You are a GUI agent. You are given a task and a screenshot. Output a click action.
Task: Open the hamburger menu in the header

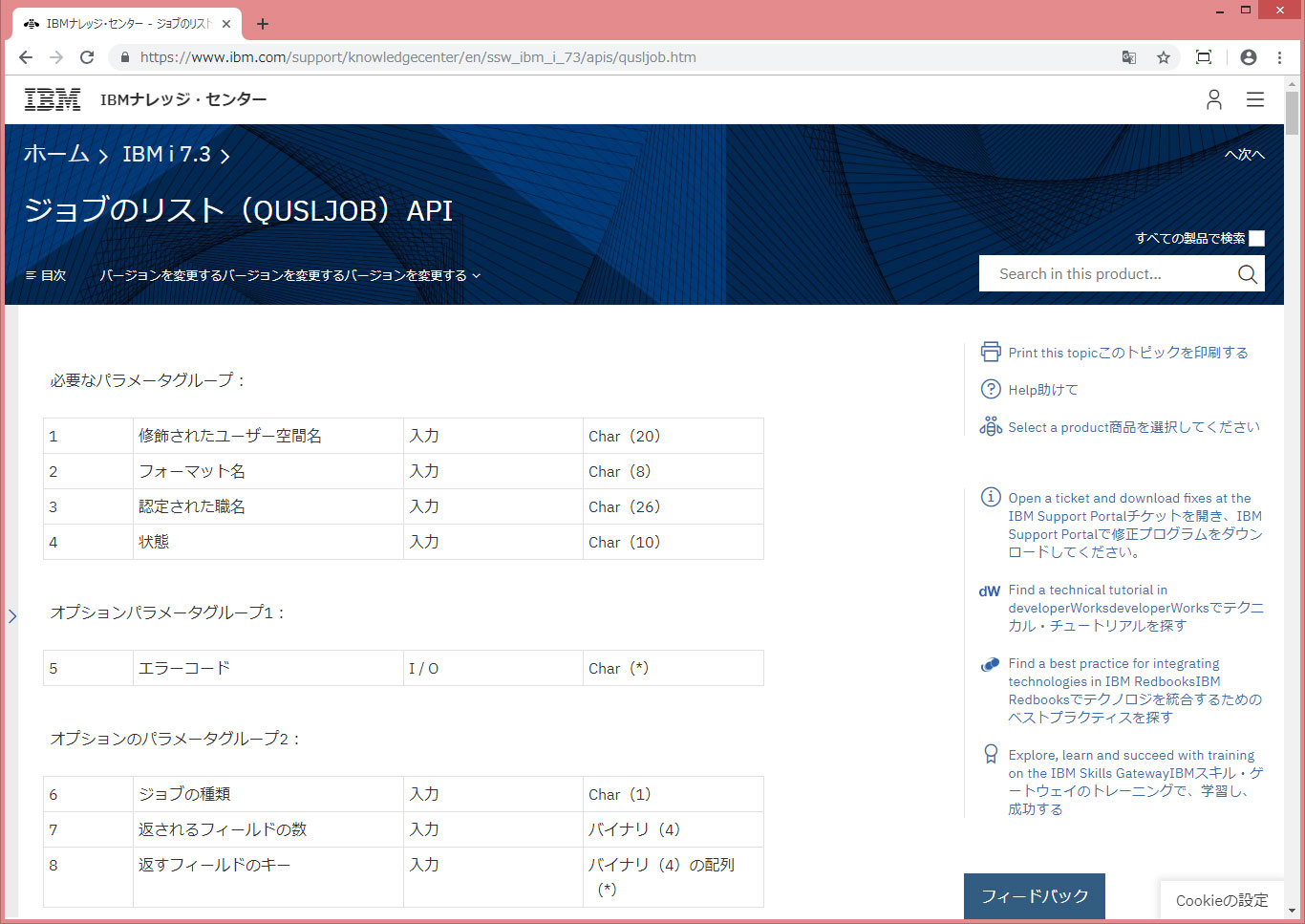click(1255, 99)
